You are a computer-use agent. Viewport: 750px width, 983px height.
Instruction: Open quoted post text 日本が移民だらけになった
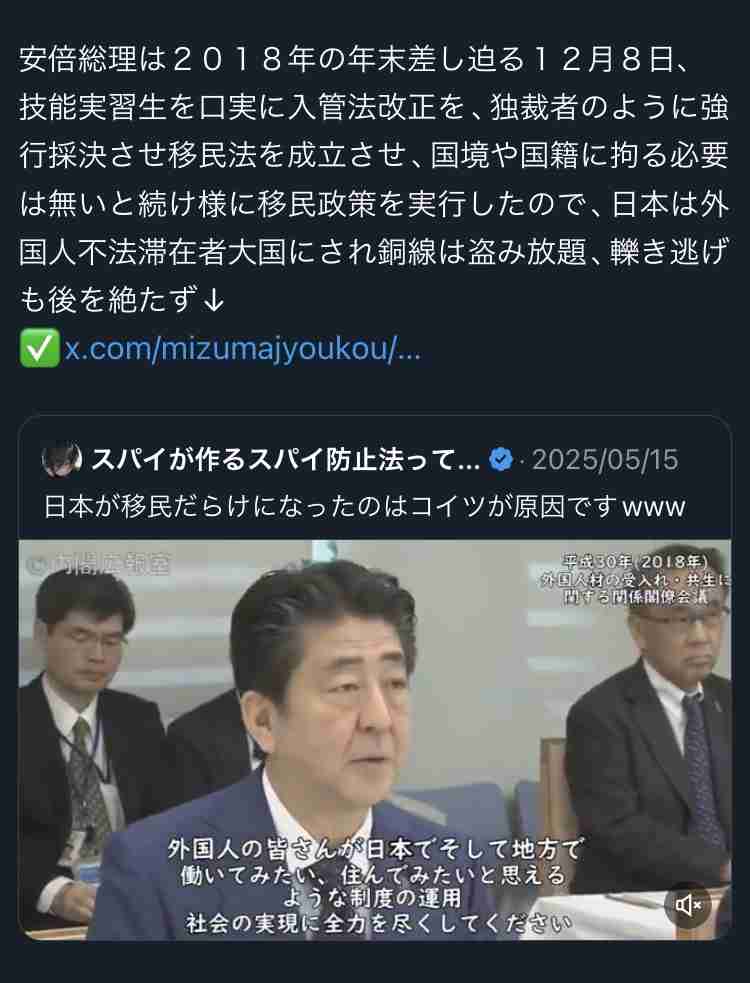pyautogui.click(x=364, y=506)
